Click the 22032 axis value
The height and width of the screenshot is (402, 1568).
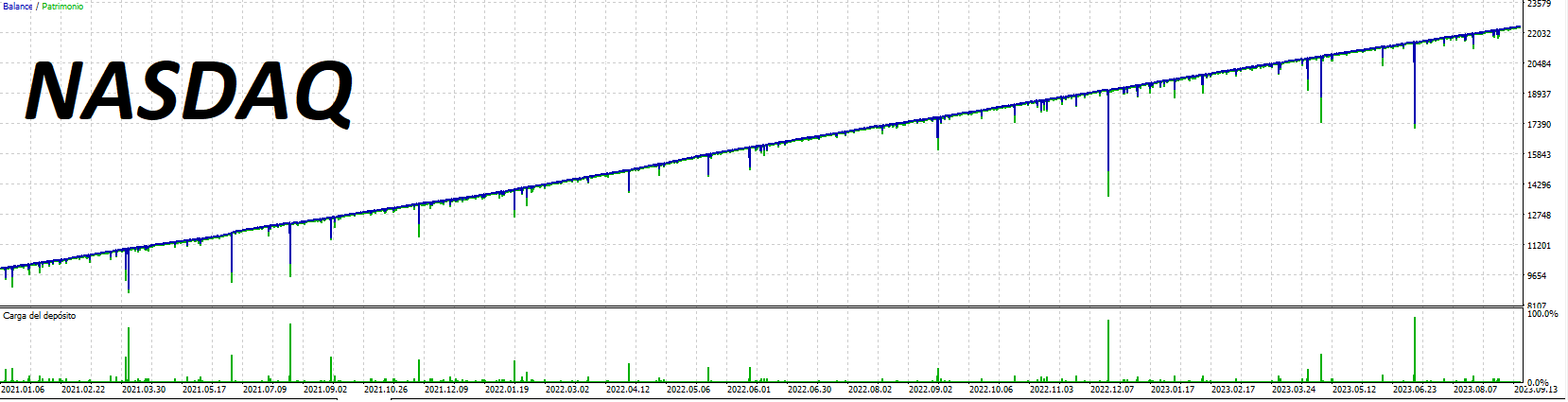pos(1540,34)
